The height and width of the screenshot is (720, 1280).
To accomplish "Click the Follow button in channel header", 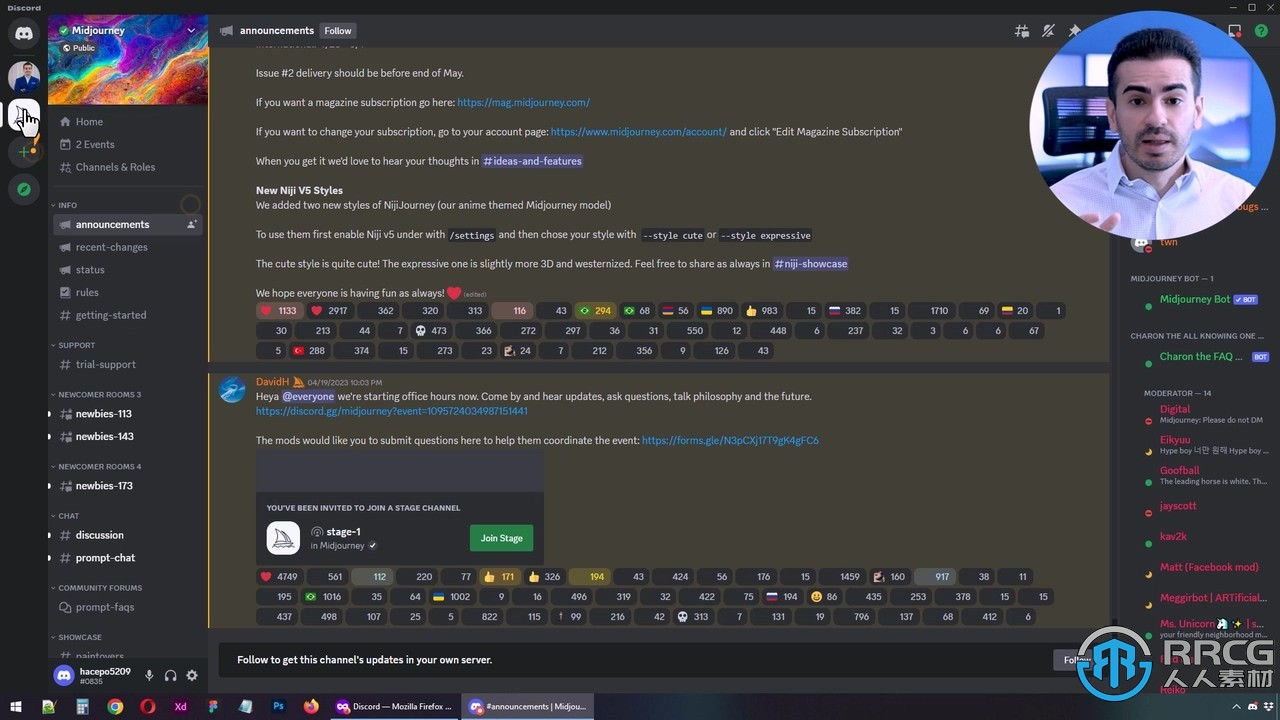I will (338, 31).
